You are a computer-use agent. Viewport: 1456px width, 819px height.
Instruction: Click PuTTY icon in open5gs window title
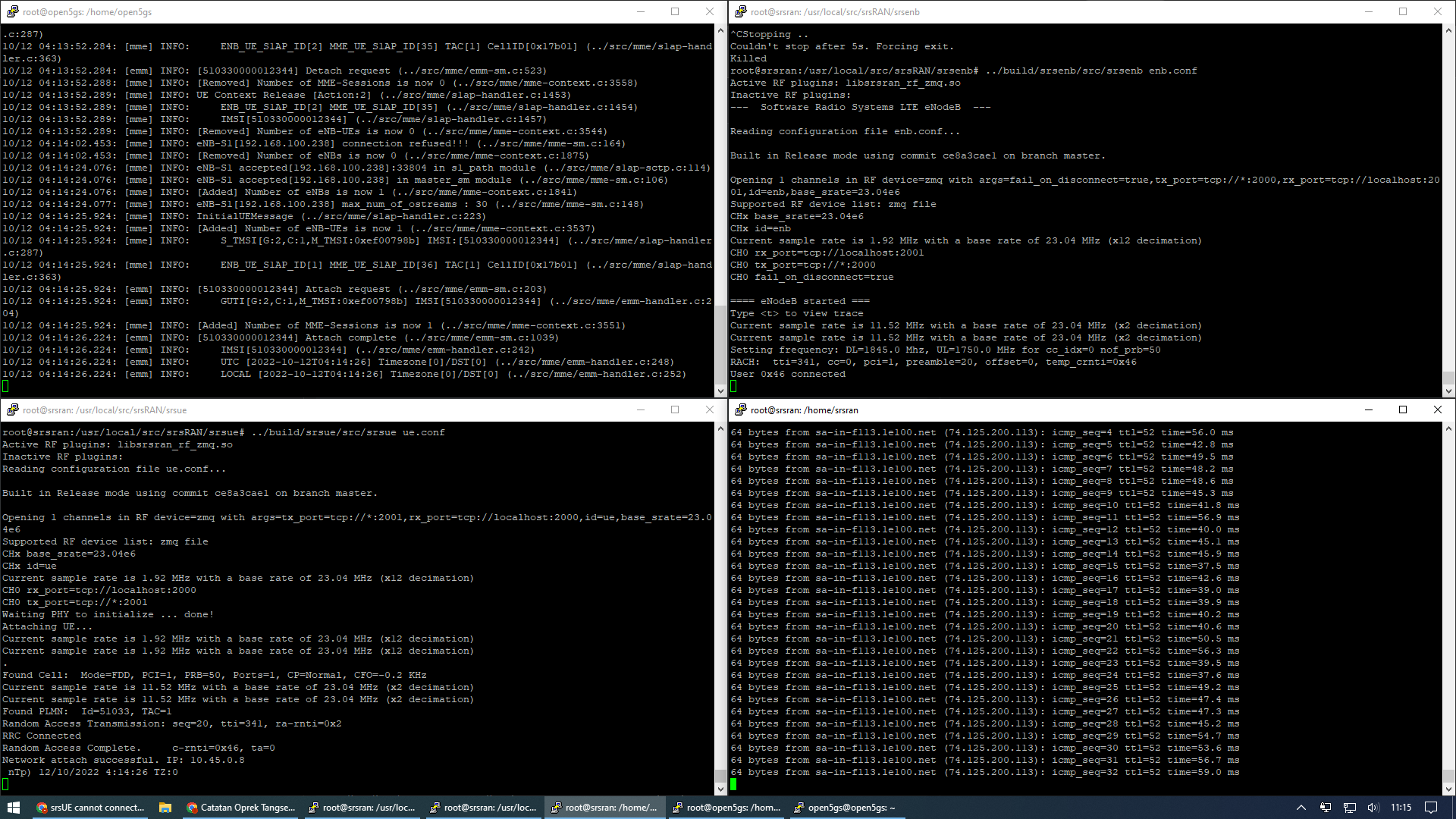pyautogui.click(x=12, y=11)
